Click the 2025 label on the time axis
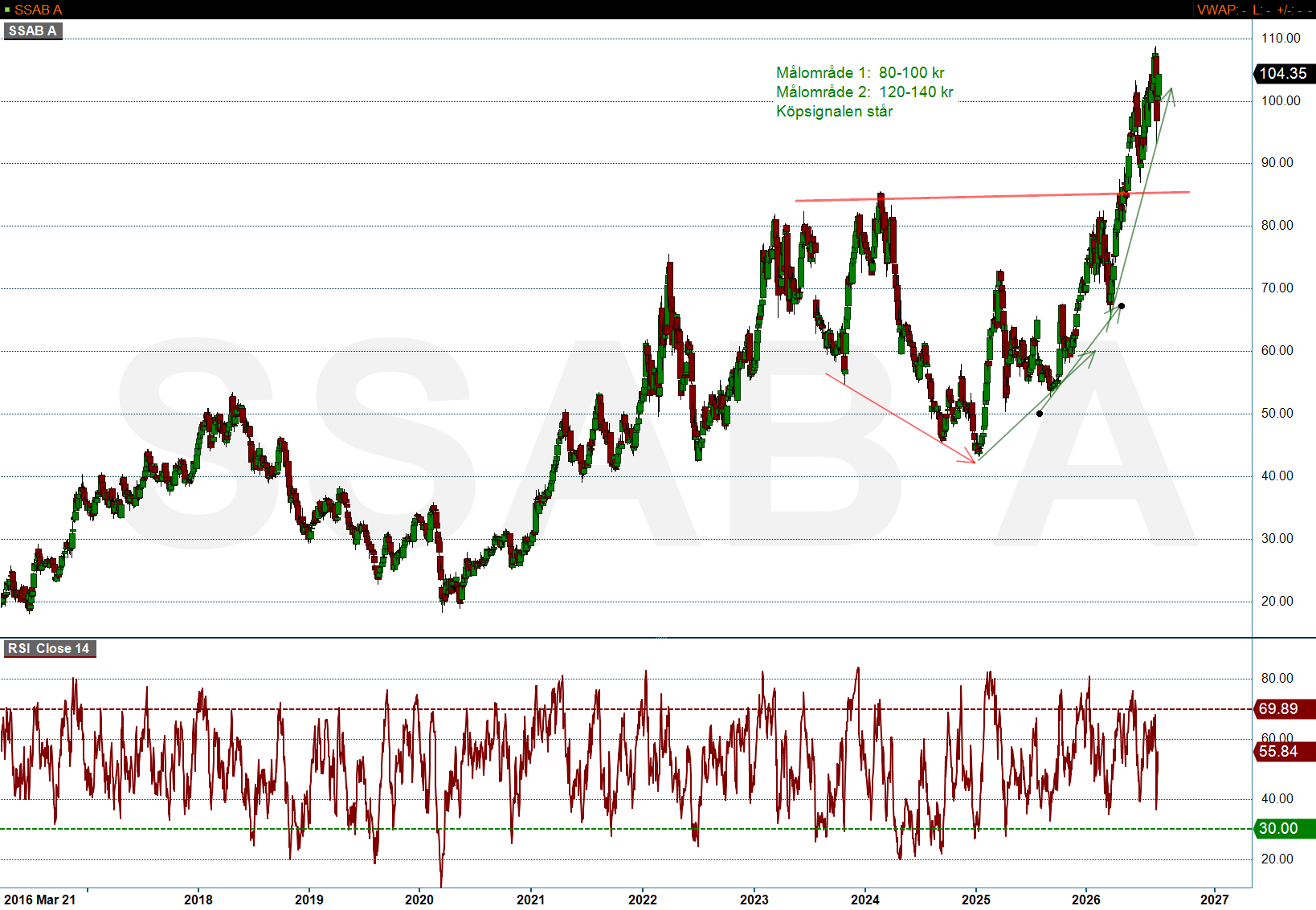The height and width of the screenshot is (910, 1316). (x=976, y=900)
